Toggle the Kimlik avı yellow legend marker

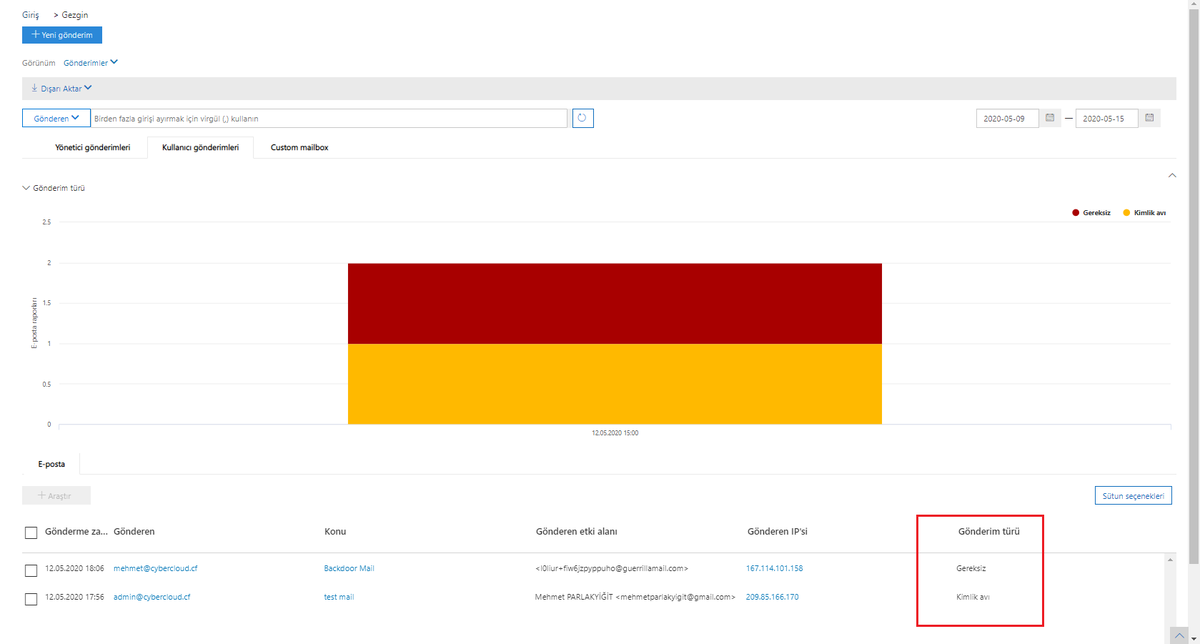(x=1127, y=212)
